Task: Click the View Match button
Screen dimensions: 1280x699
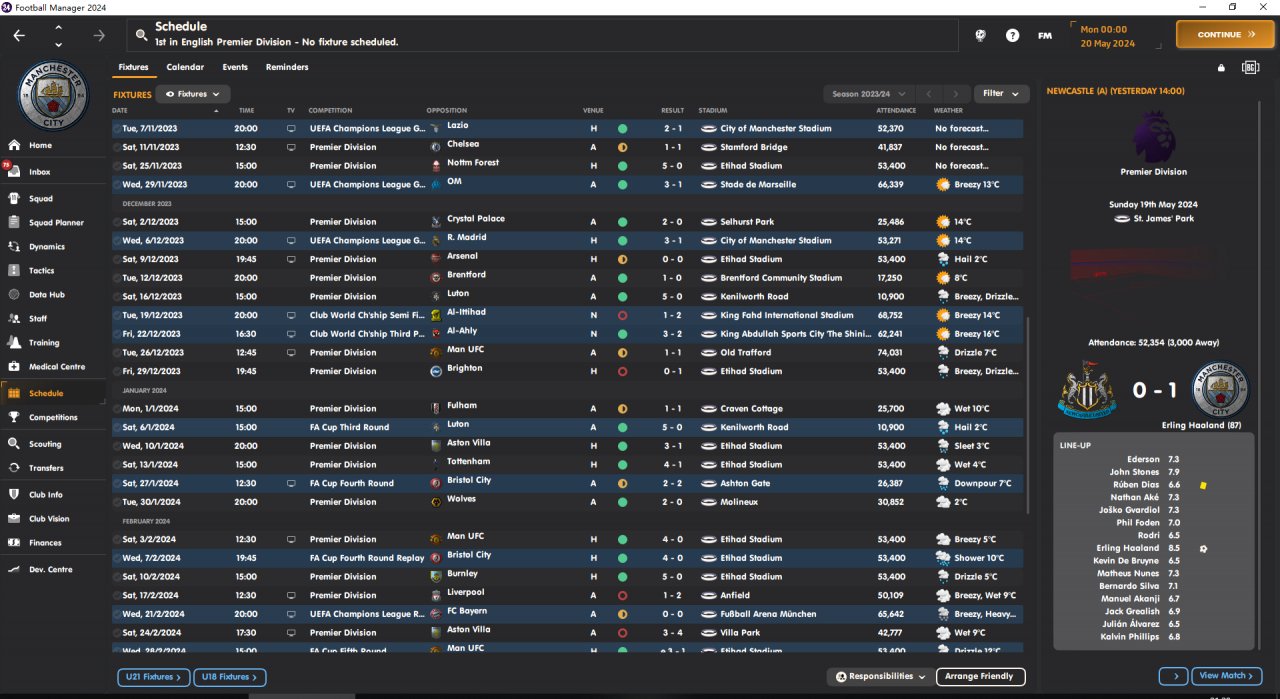Action: pos(1227,675)
